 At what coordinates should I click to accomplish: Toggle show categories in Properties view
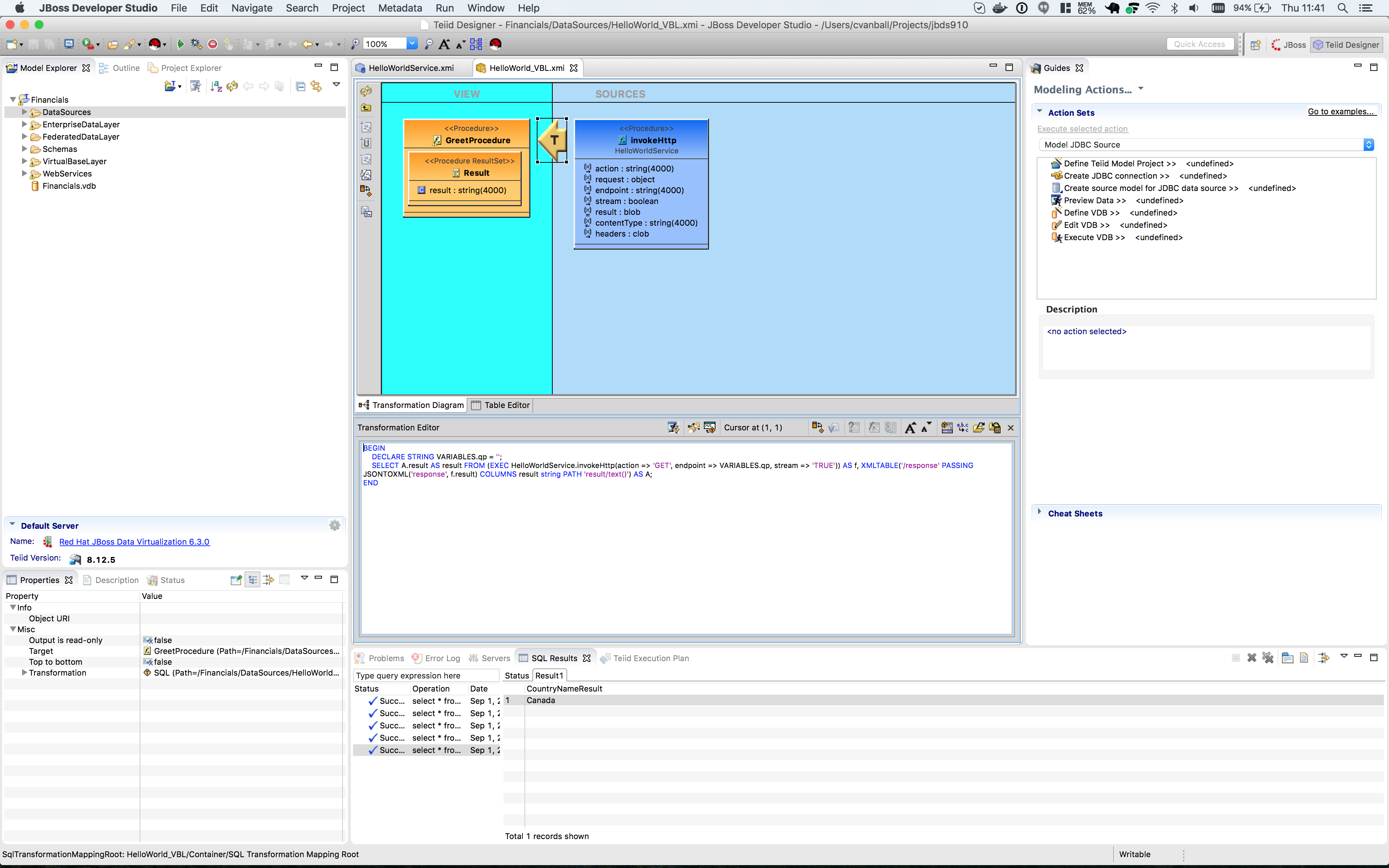coord(252,580)
